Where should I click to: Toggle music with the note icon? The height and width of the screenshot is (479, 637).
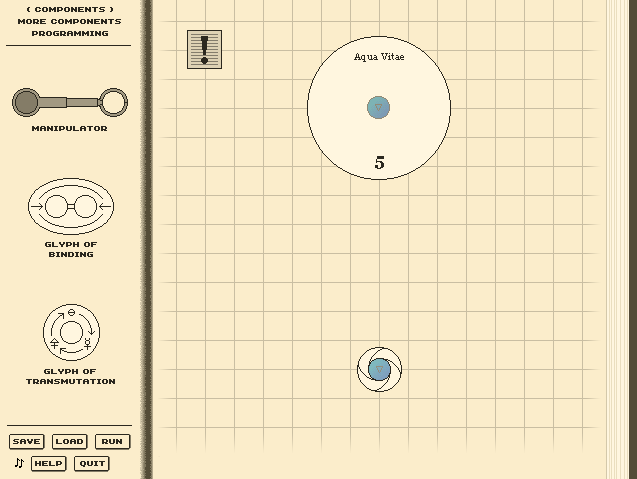click(18, 463)
